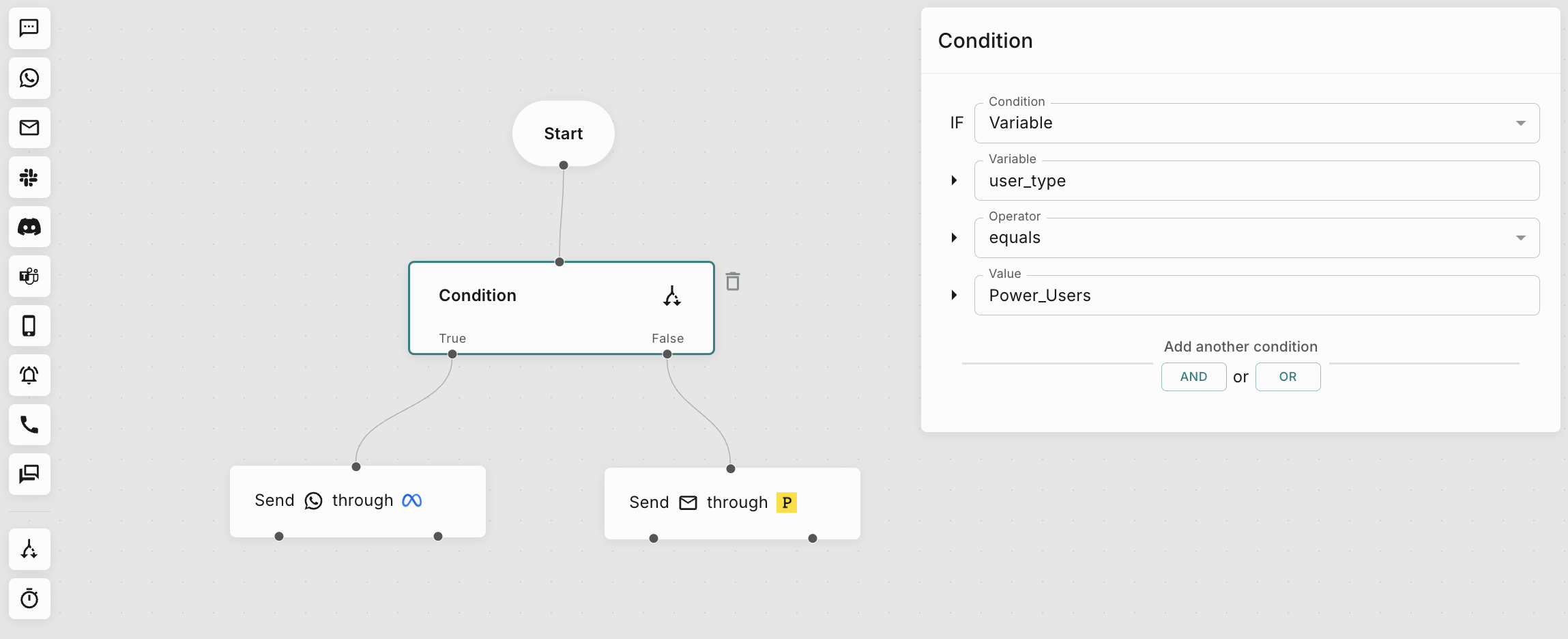
Task: Select the Start node on canvas
Action: pyautogui.click(x=563, y=134)
